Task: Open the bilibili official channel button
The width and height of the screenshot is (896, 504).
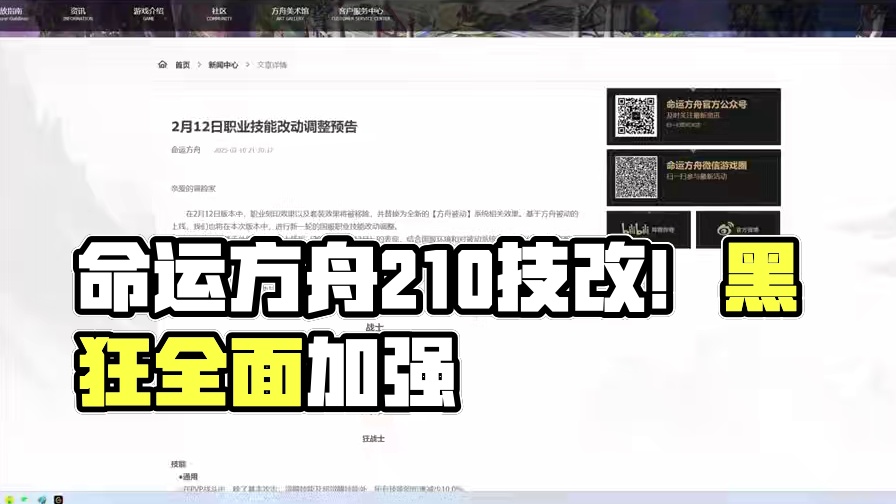Action: click(649, 229)
